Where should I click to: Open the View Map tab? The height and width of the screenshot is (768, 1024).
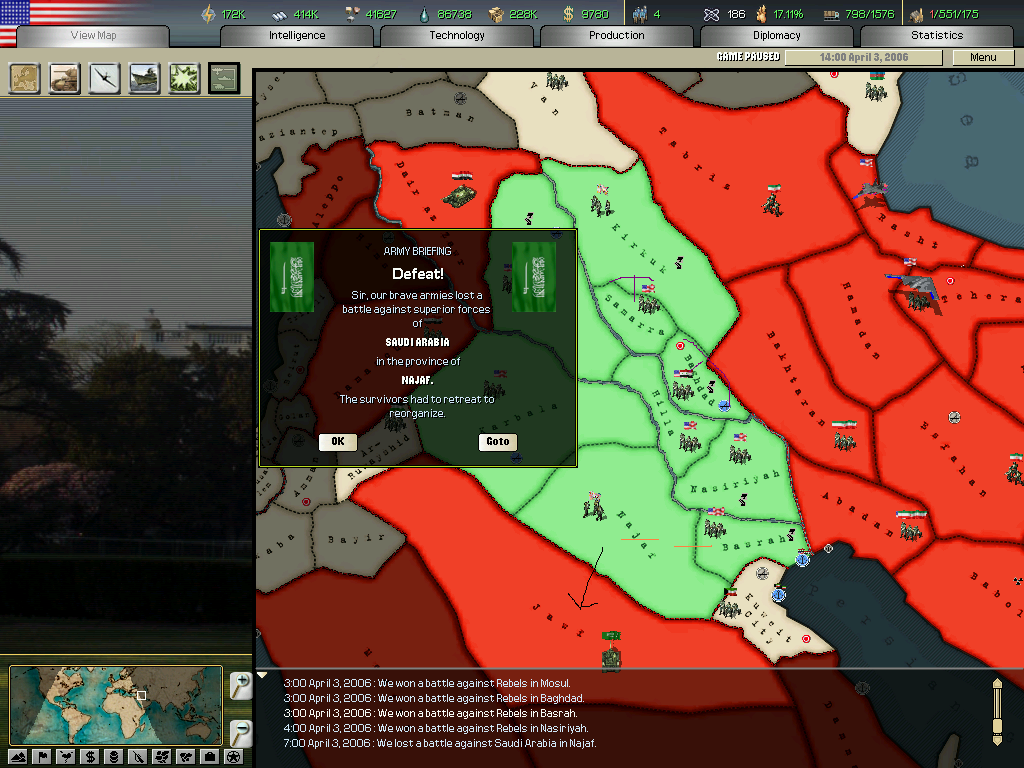pos(93,35)
